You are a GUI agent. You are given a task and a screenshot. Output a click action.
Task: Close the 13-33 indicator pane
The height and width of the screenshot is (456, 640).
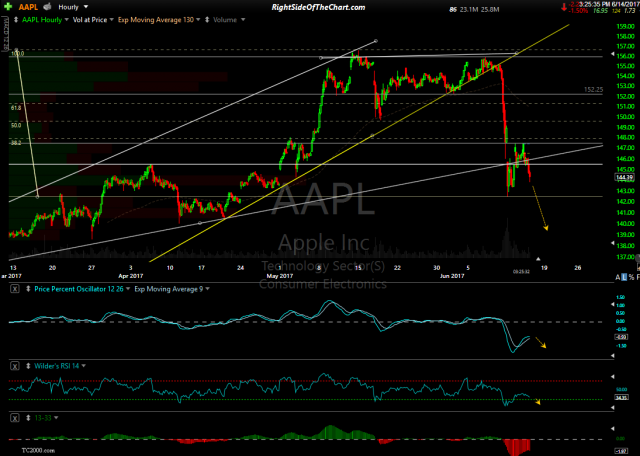pos(14,418)
